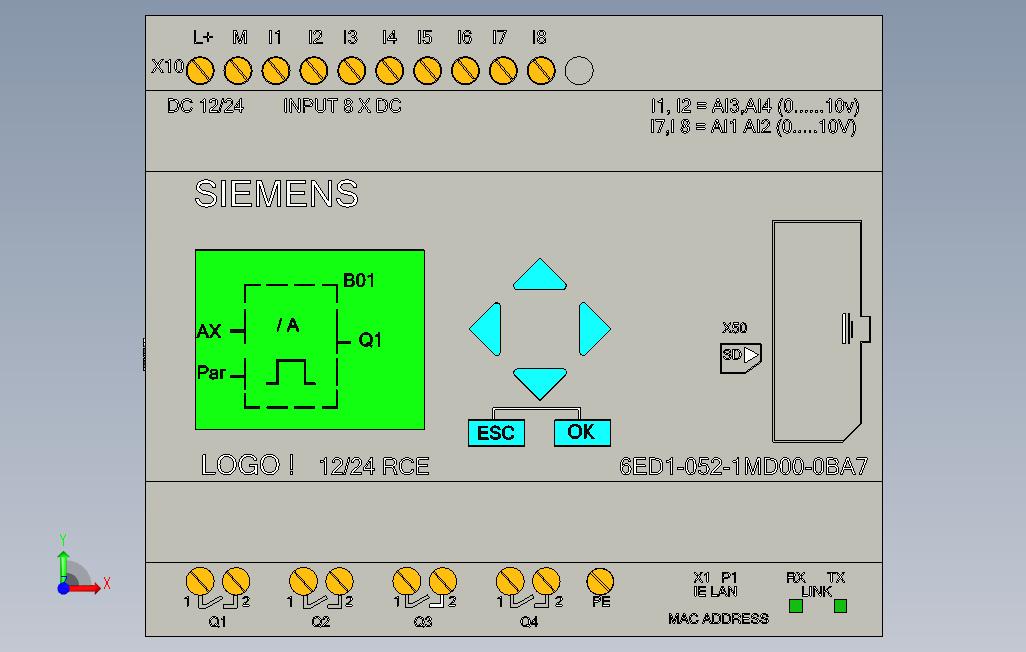Click the AX input label on display

(209, 331)
